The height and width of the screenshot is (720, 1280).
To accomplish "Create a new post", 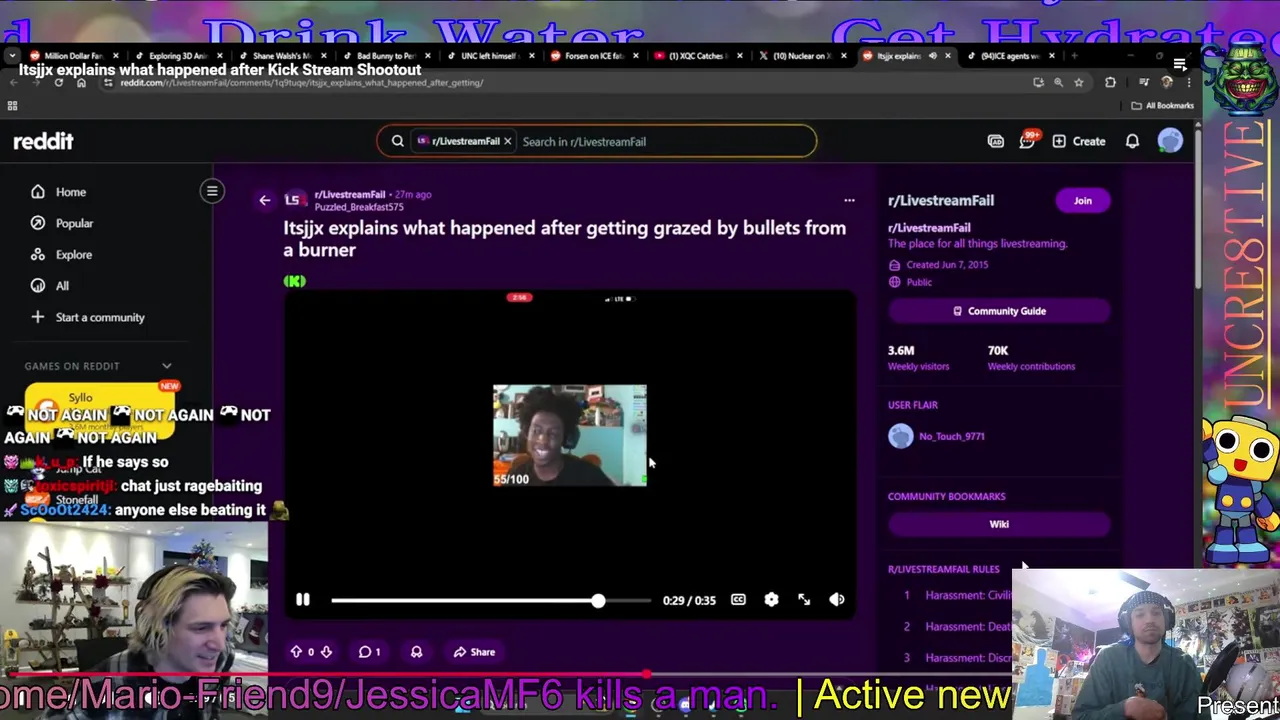I will (x=1078, y=142).
